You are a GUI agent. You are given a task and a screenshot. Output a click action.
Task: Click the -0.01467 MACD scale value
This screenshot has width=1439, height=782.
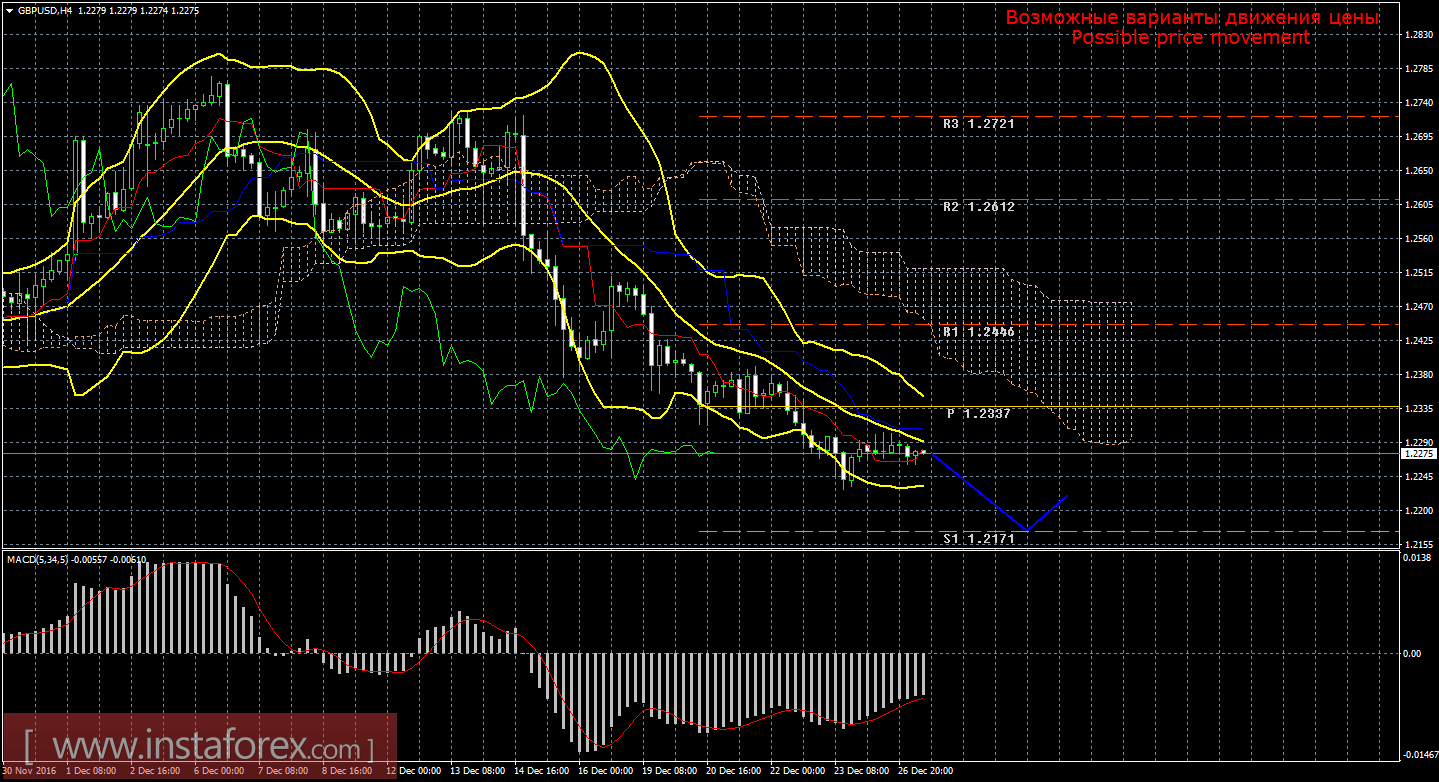(x=1416, y=755)
